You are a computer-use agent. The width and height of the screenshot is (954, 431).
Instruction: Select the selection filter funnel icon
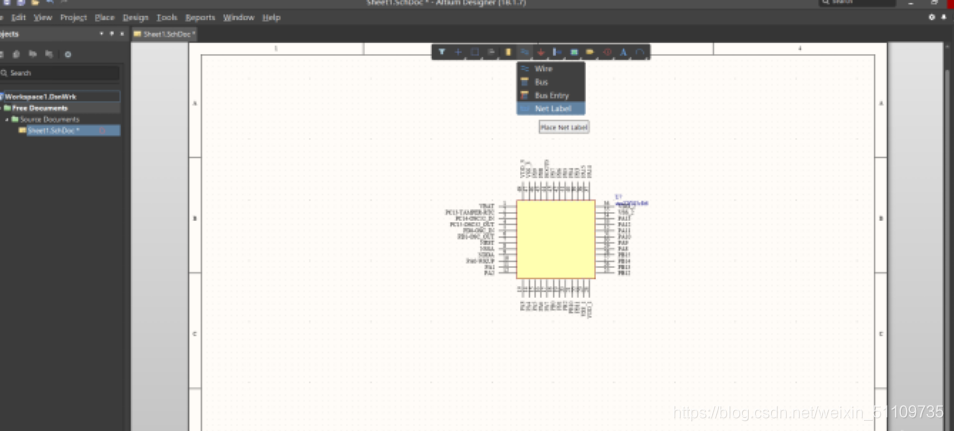(x=442, y=52)
